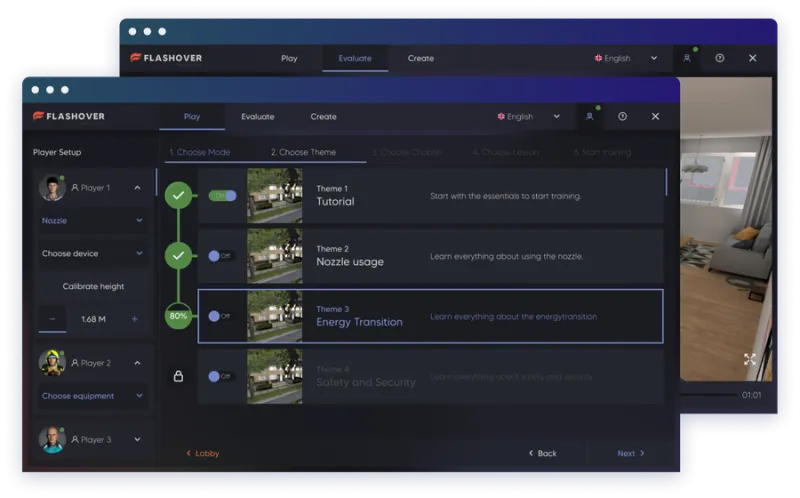Image resolution: width=800 pixels, height=498 pixels.
Task: Toggle the Energy Transition theme switch on
Action: click(220, 316)
